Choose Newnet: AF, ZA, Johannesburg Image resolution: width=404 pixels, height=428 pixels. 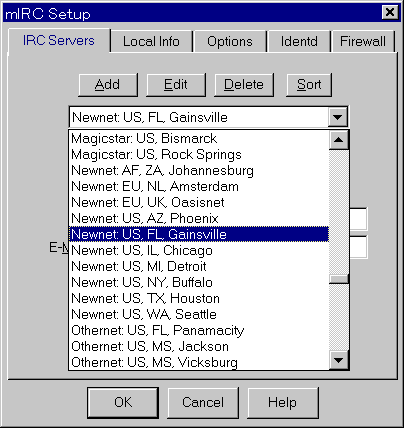pos(199,170)
